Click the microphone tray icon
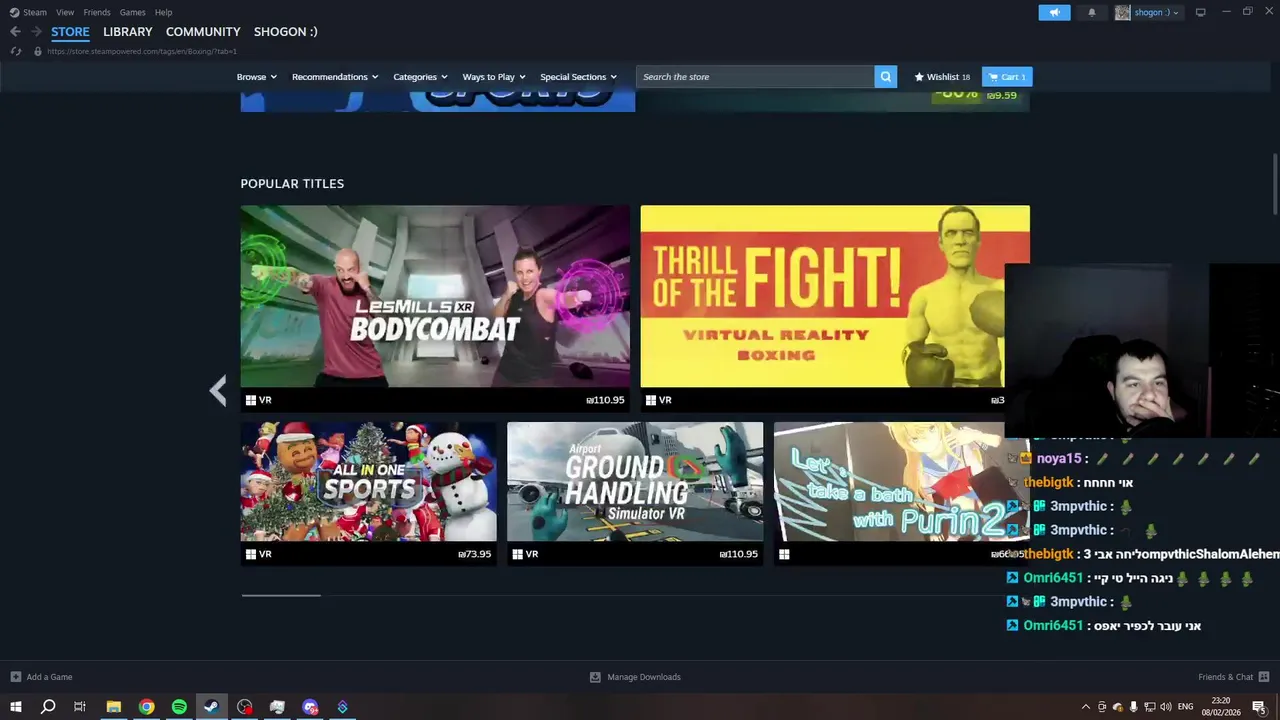1280x720 pixels. coord(1133,707)
